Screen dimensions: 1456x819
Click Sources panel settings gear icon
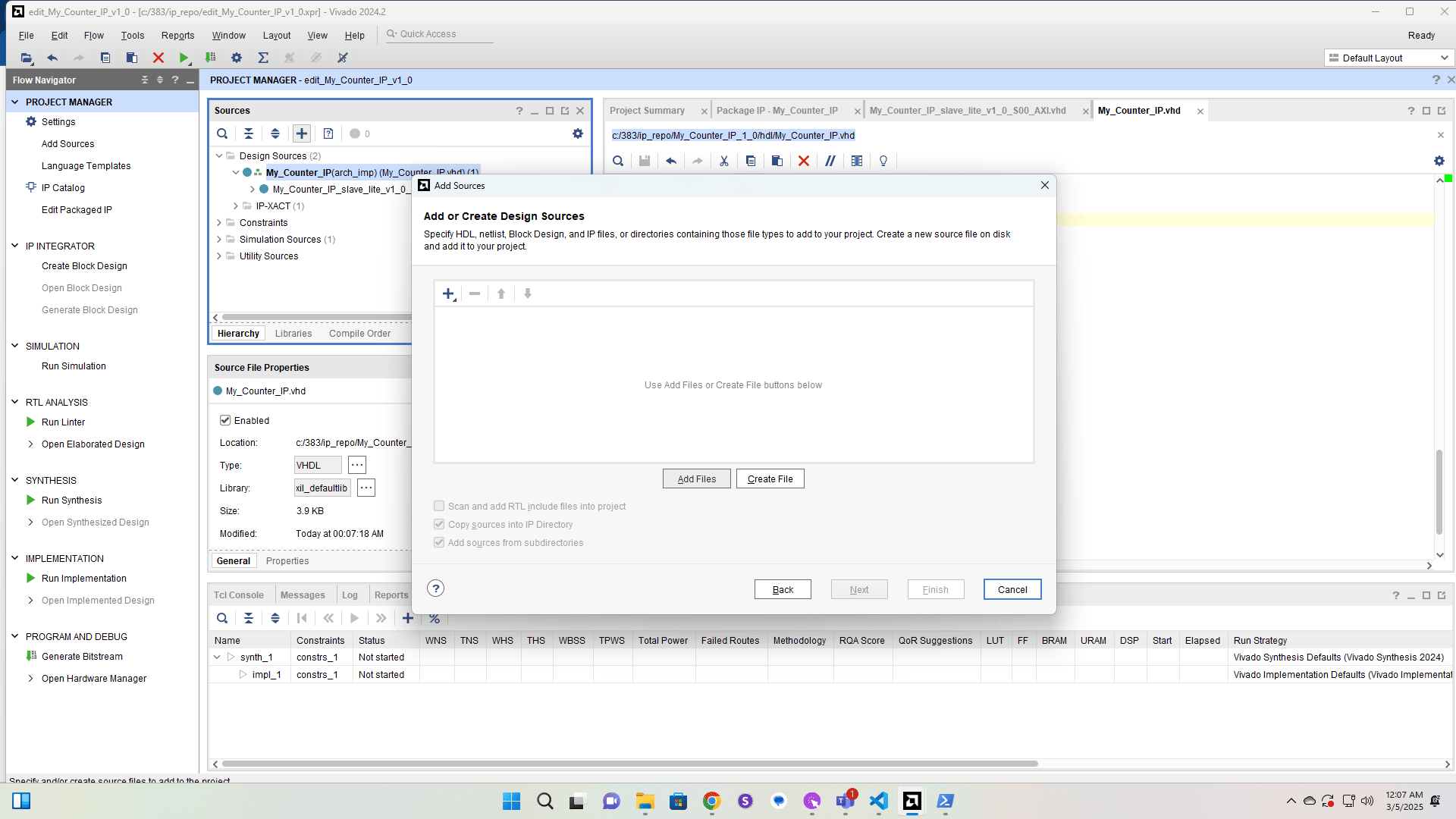(578, 133)
